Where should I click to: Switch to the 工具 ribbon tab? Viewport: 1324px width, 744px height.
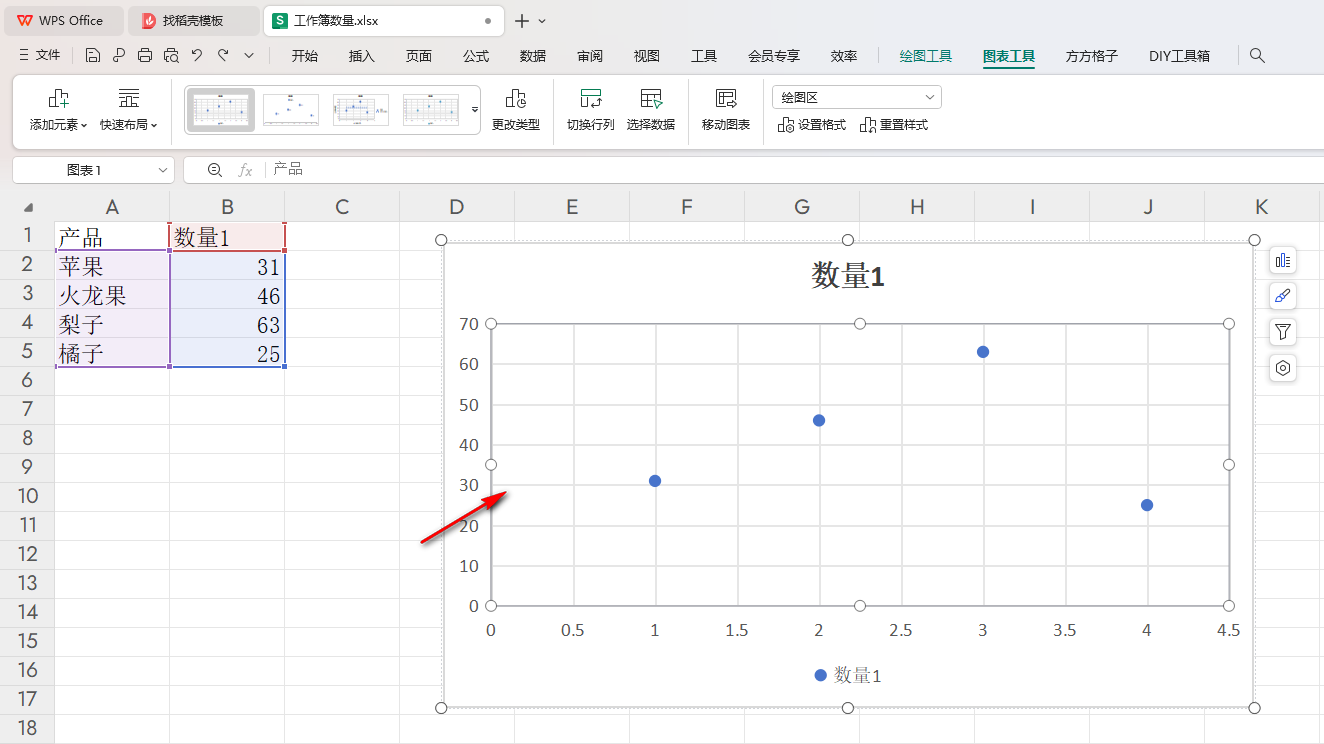(x=704, y=56)
